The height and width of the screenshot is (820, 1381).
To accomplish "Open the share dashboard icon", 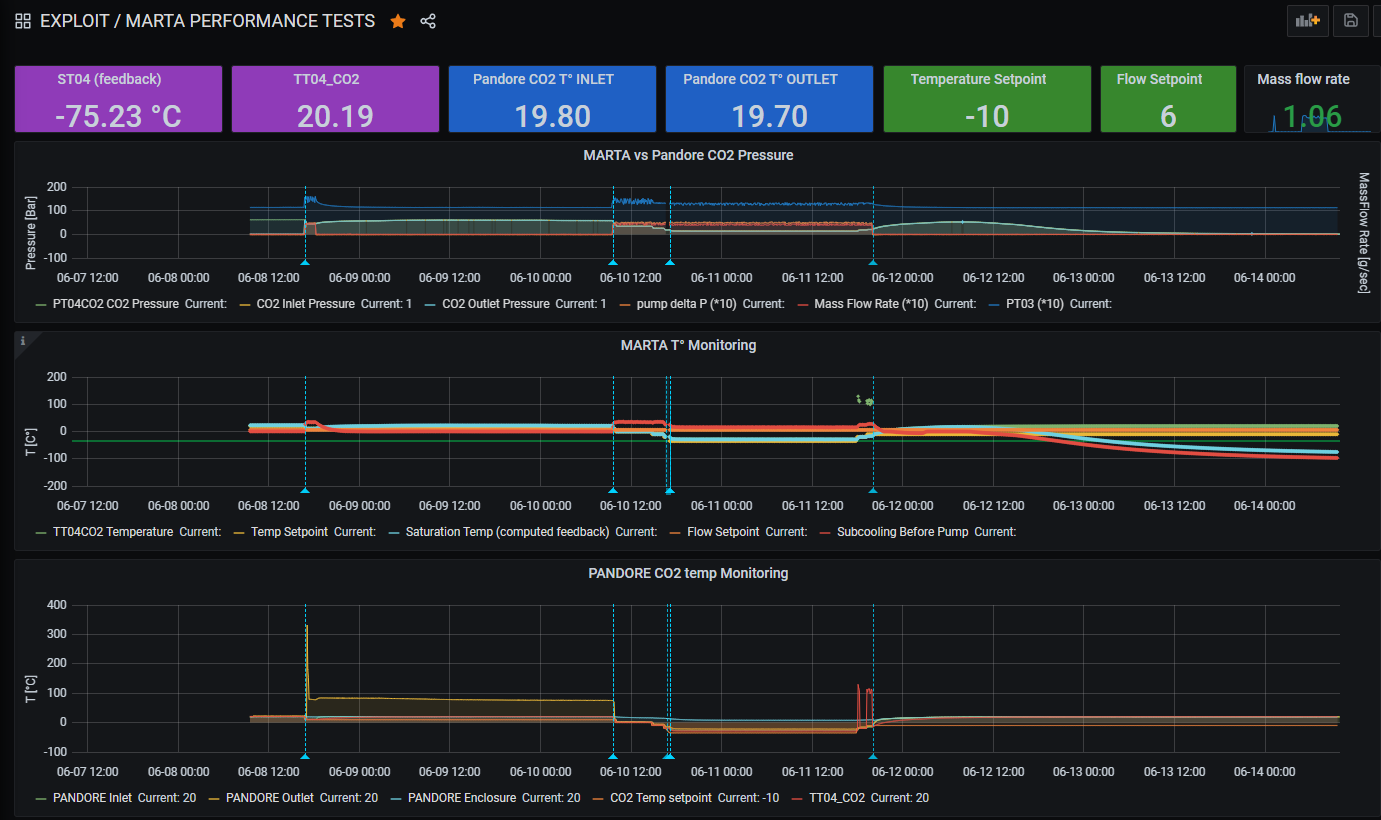I will pos(428,21).
